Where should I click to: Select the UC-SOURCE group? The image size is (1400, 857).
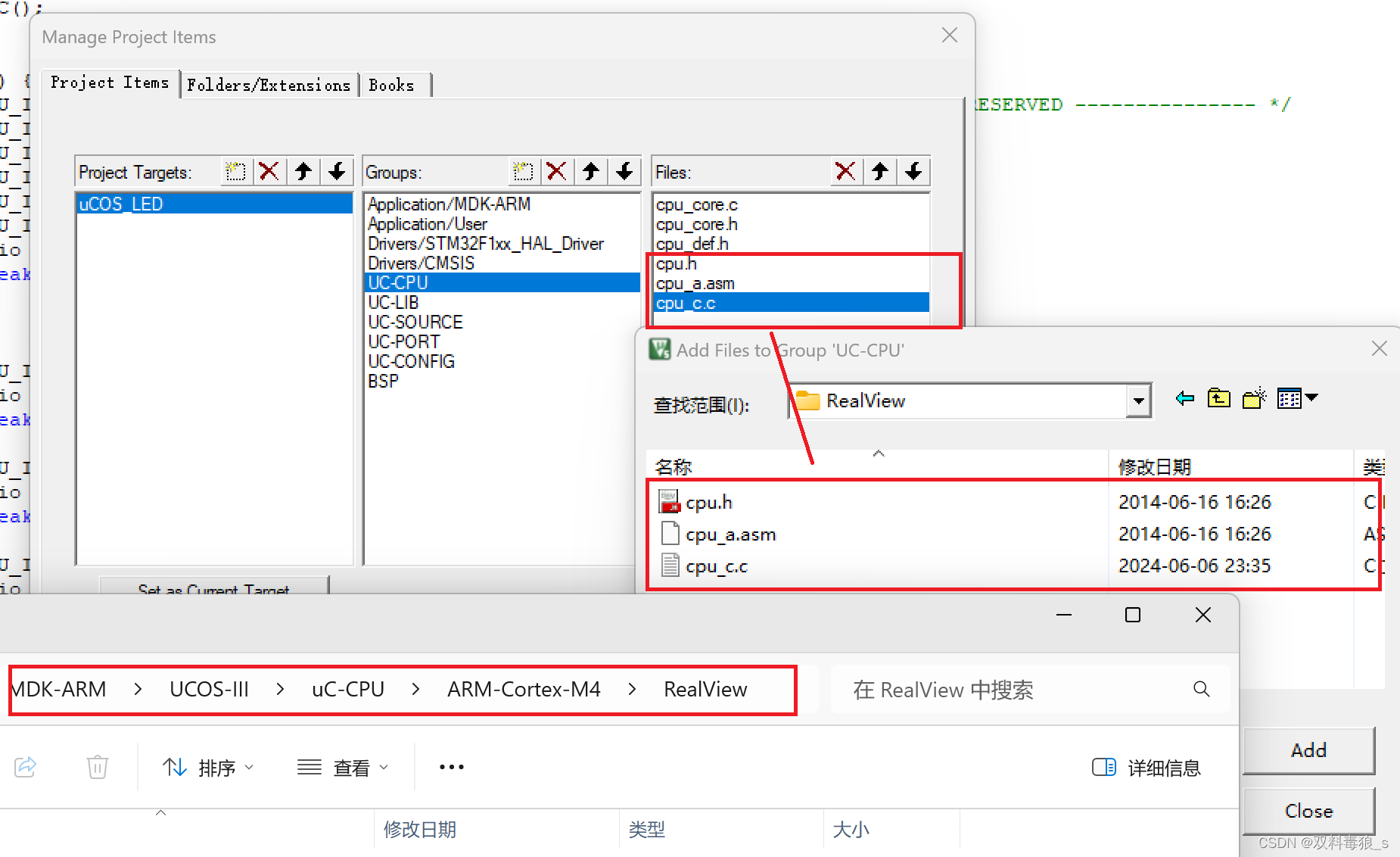click(x=415, y=323)
